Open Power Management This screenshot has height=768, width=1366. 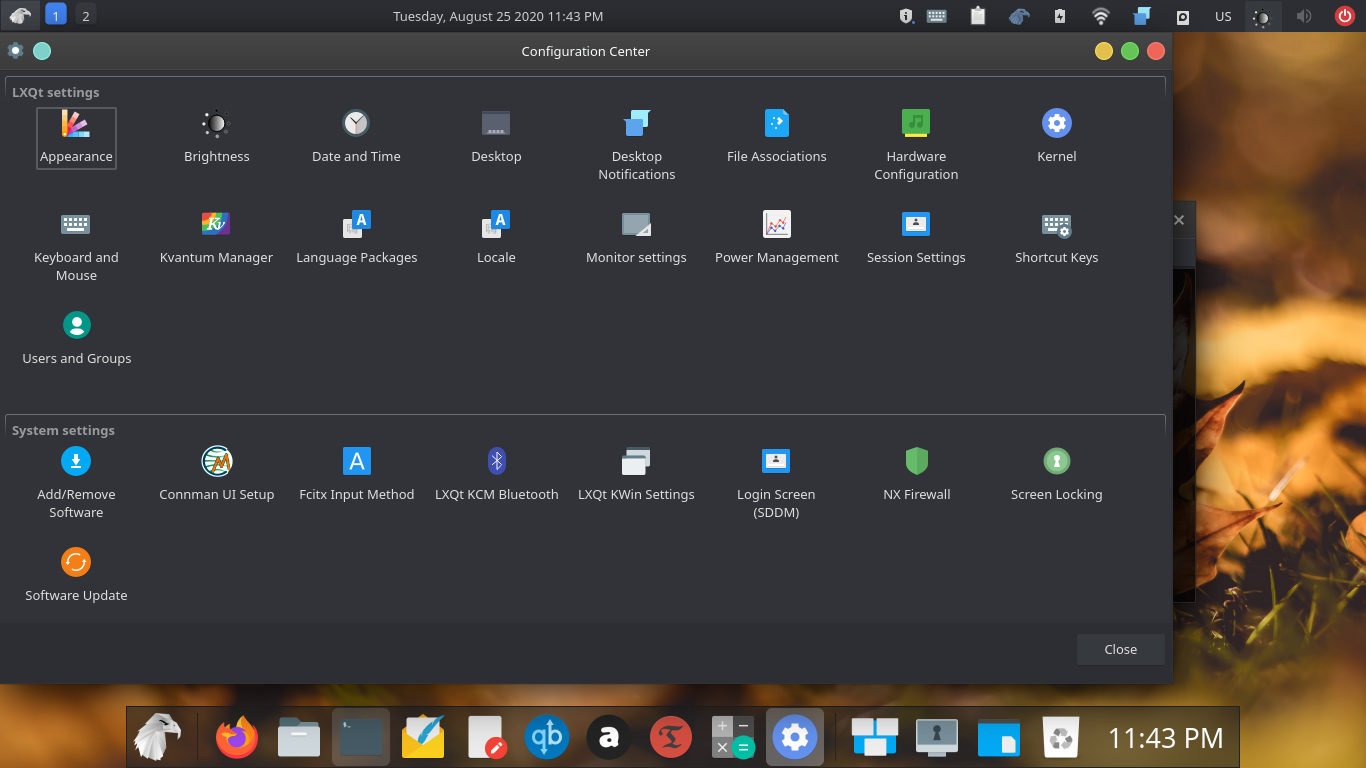(x=777, y=239)
